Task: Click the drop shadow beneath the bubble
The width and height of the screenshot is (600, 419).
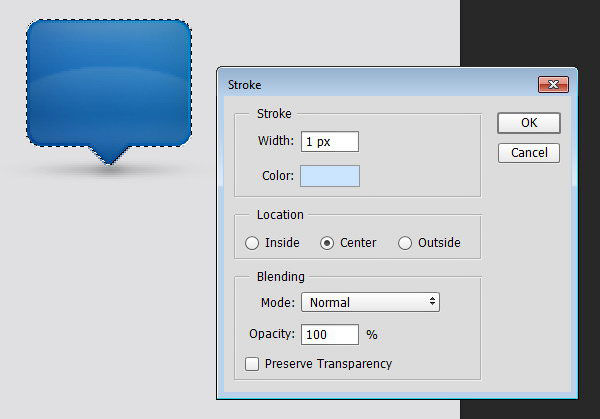Action: click(109, 170)
